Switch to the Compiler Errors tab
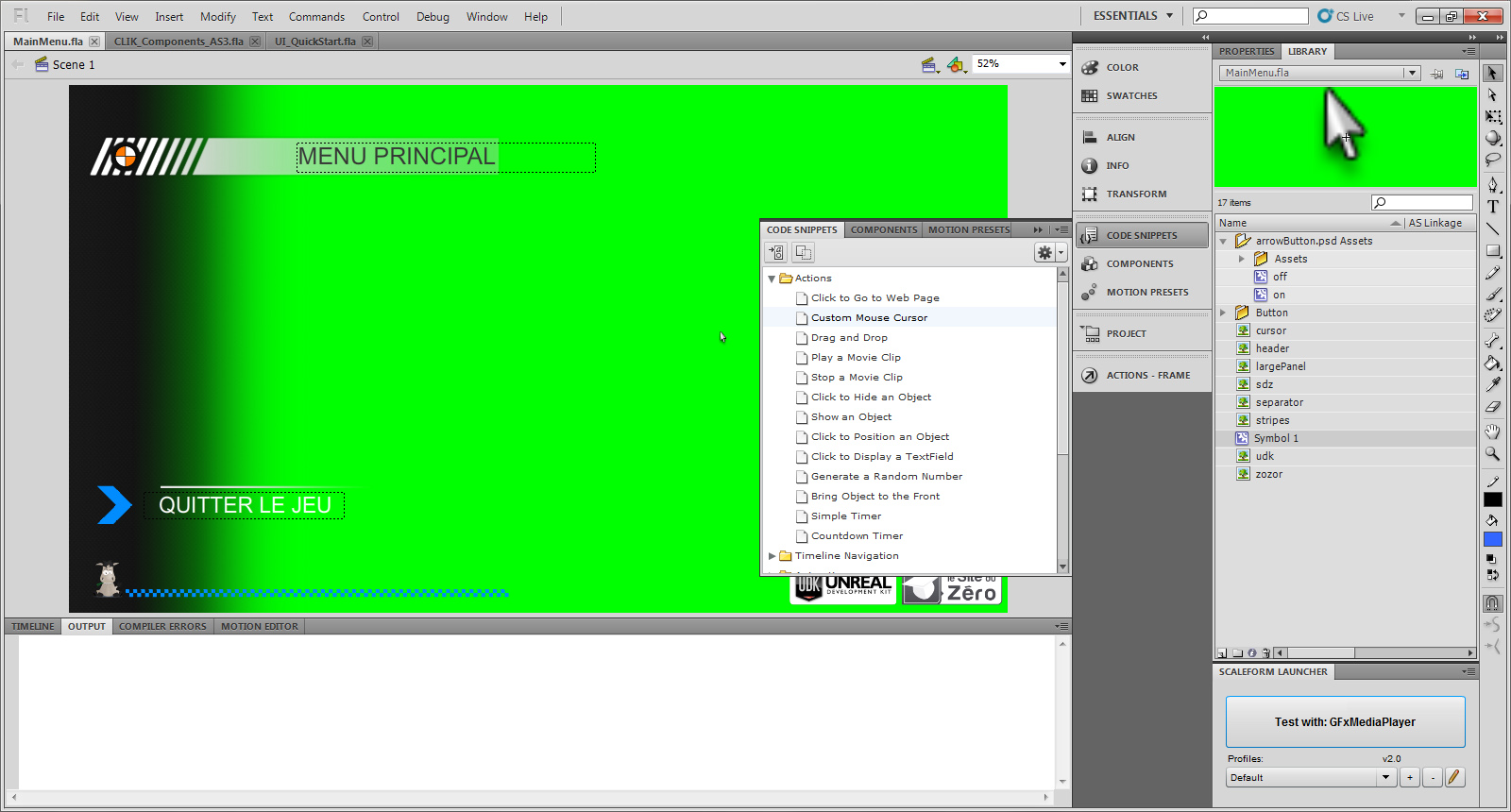The image size is (1511, 812). tap(162, 626)
